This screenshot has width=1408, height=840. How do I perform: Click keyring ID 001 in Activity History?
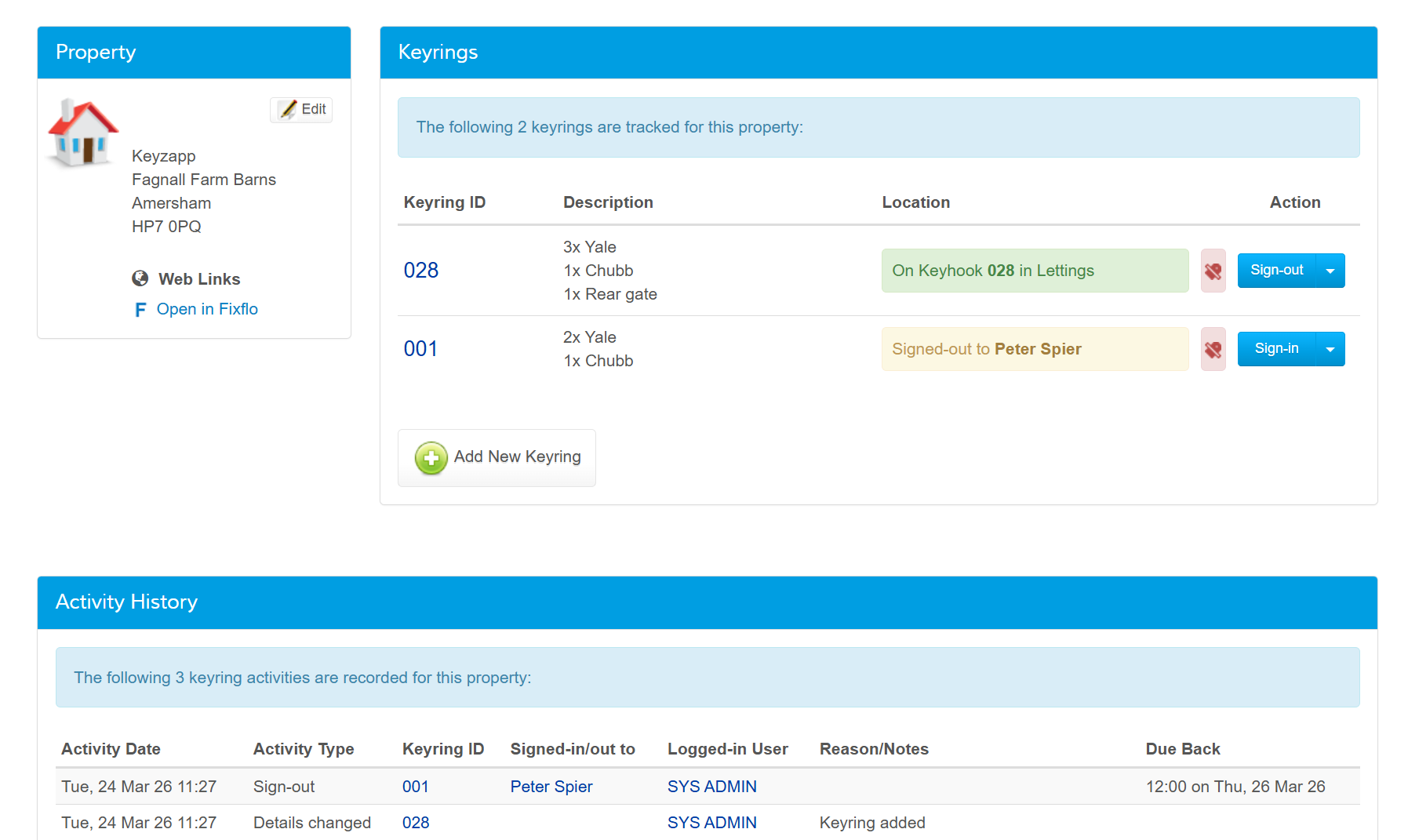tap(415, 787)
